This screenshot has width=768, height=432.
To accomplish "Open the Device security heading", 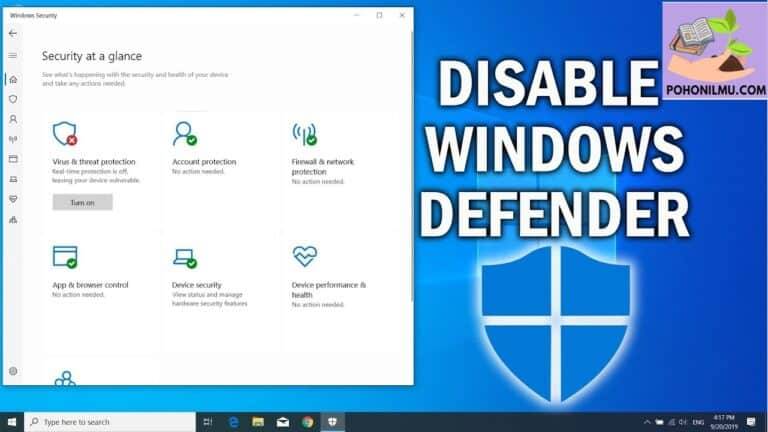I will [196, 285].
